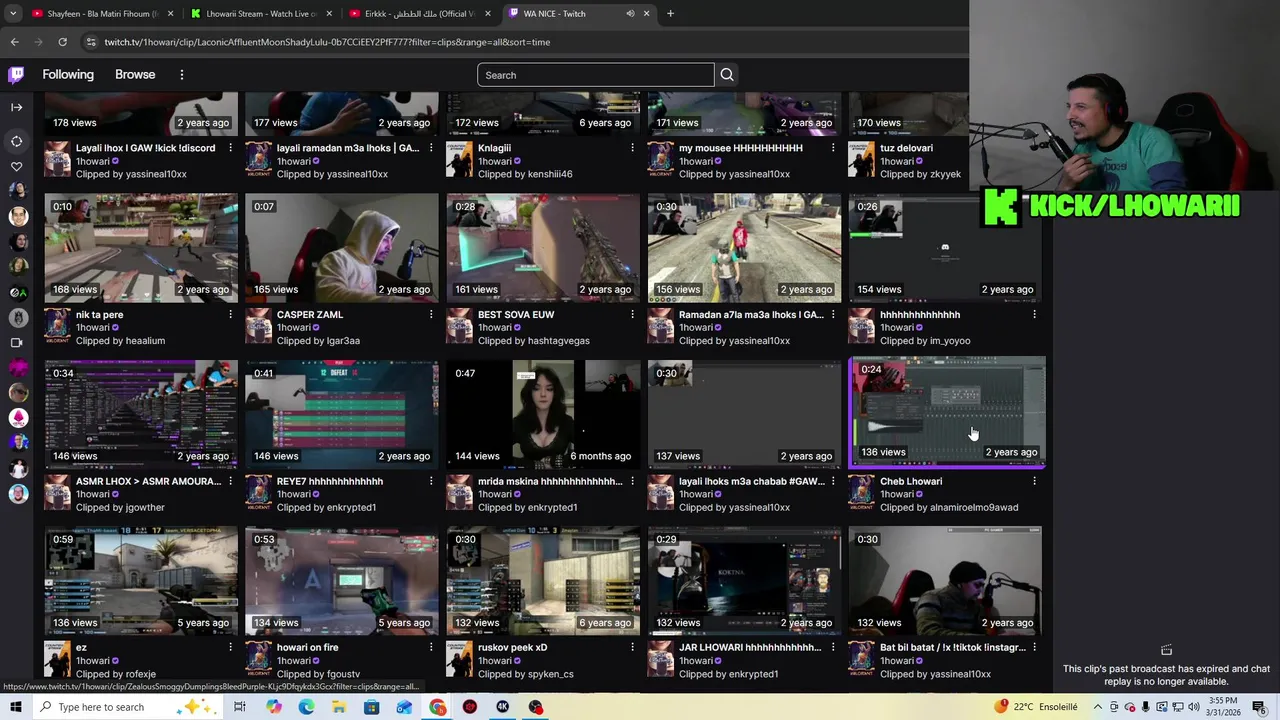Open options menu for nik ta pere clip
1280x720 pixels.
point(230,315)
